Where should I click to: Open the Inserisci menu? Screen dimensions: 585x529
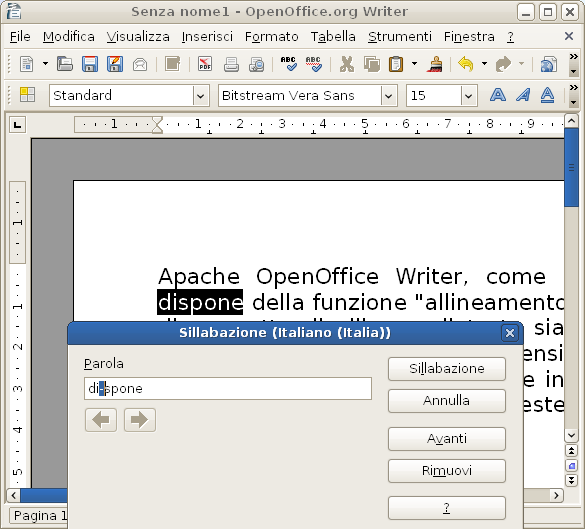tap(207, 37)
